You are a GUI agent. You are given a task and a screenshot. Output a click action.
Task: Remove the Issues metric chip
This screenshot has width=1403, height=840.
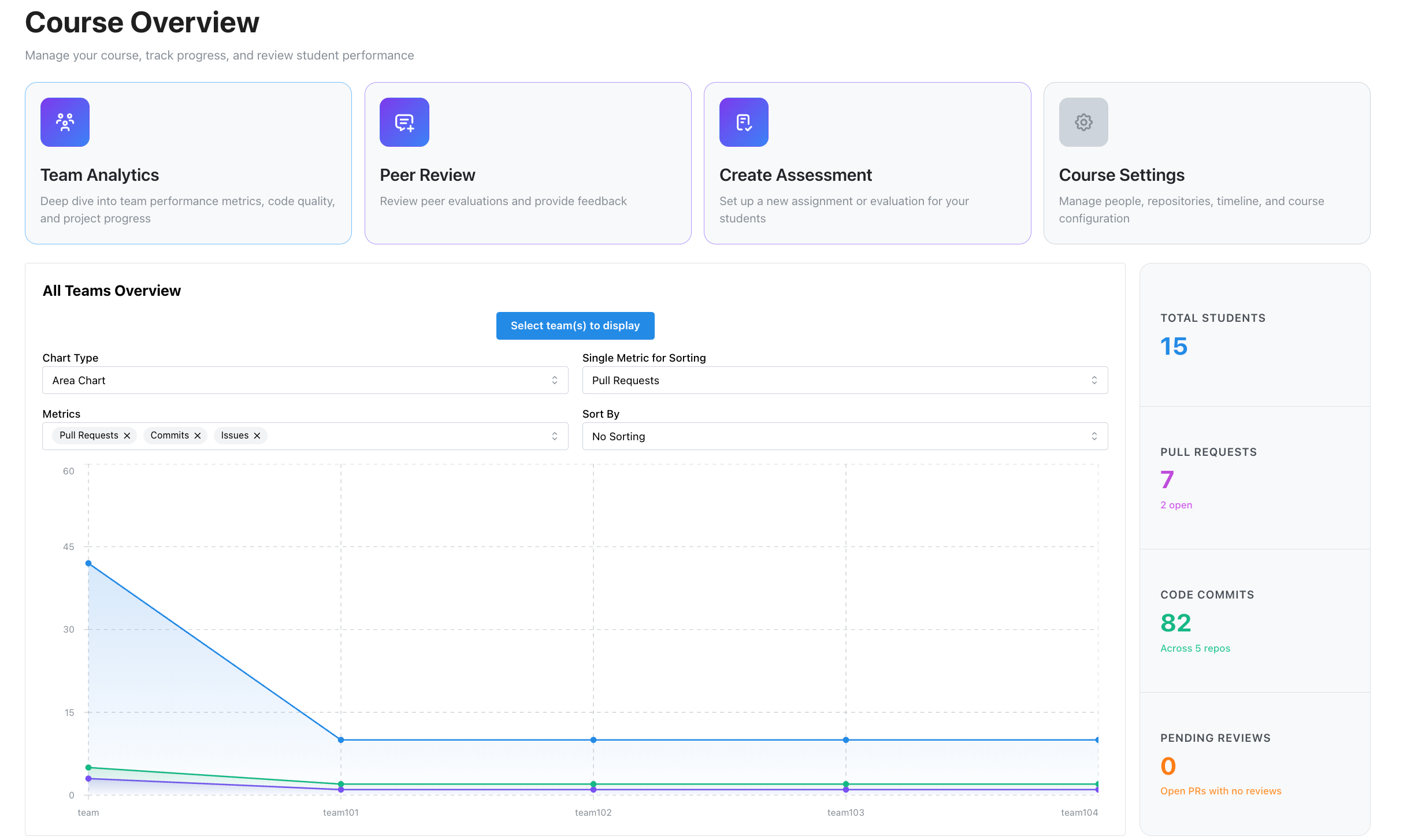257,436
